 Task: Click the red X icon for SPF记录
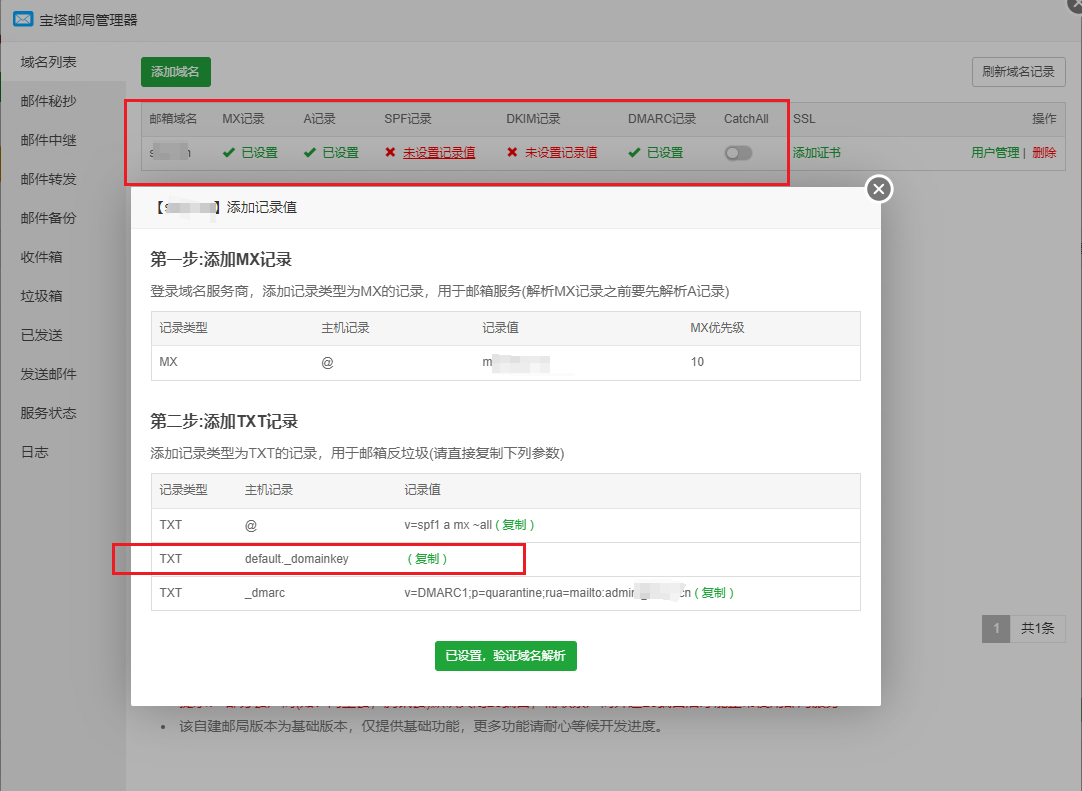[391, 153]
